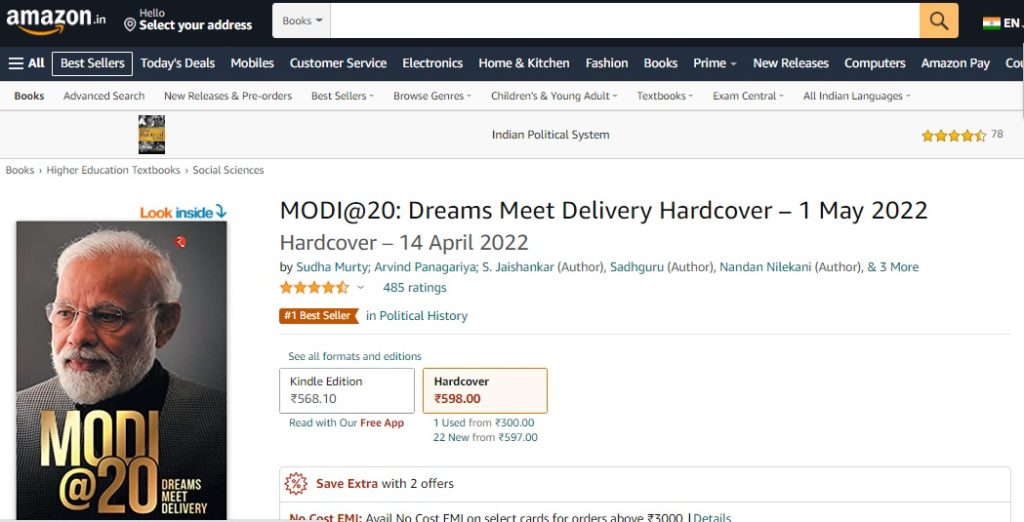The image size is (1024, 522).
Task: Click inside the search text field
Action: click(625, 21)
